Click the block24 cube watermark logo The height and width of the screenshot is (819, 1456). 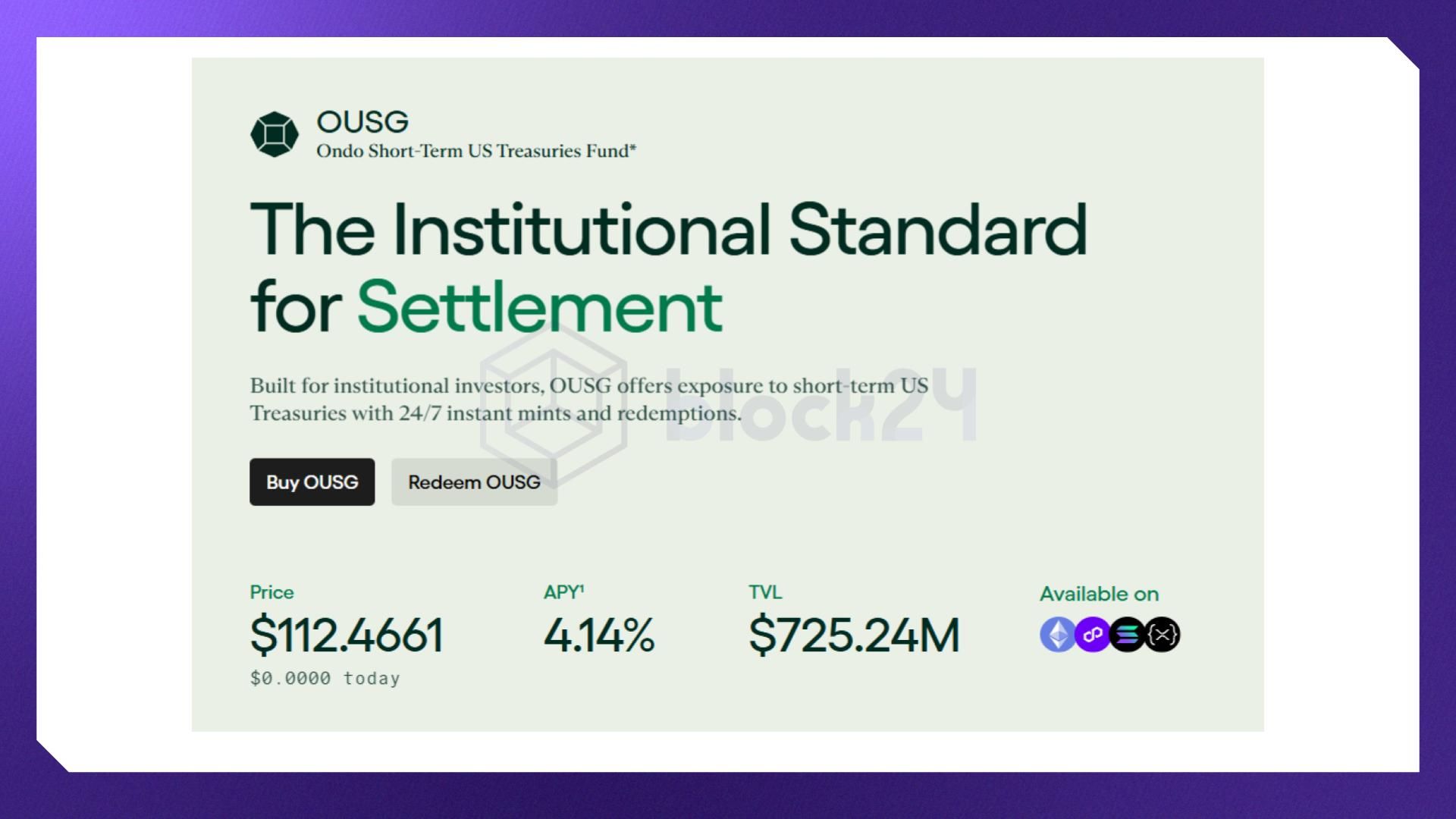pyautogui.click(x=554, y=406)
